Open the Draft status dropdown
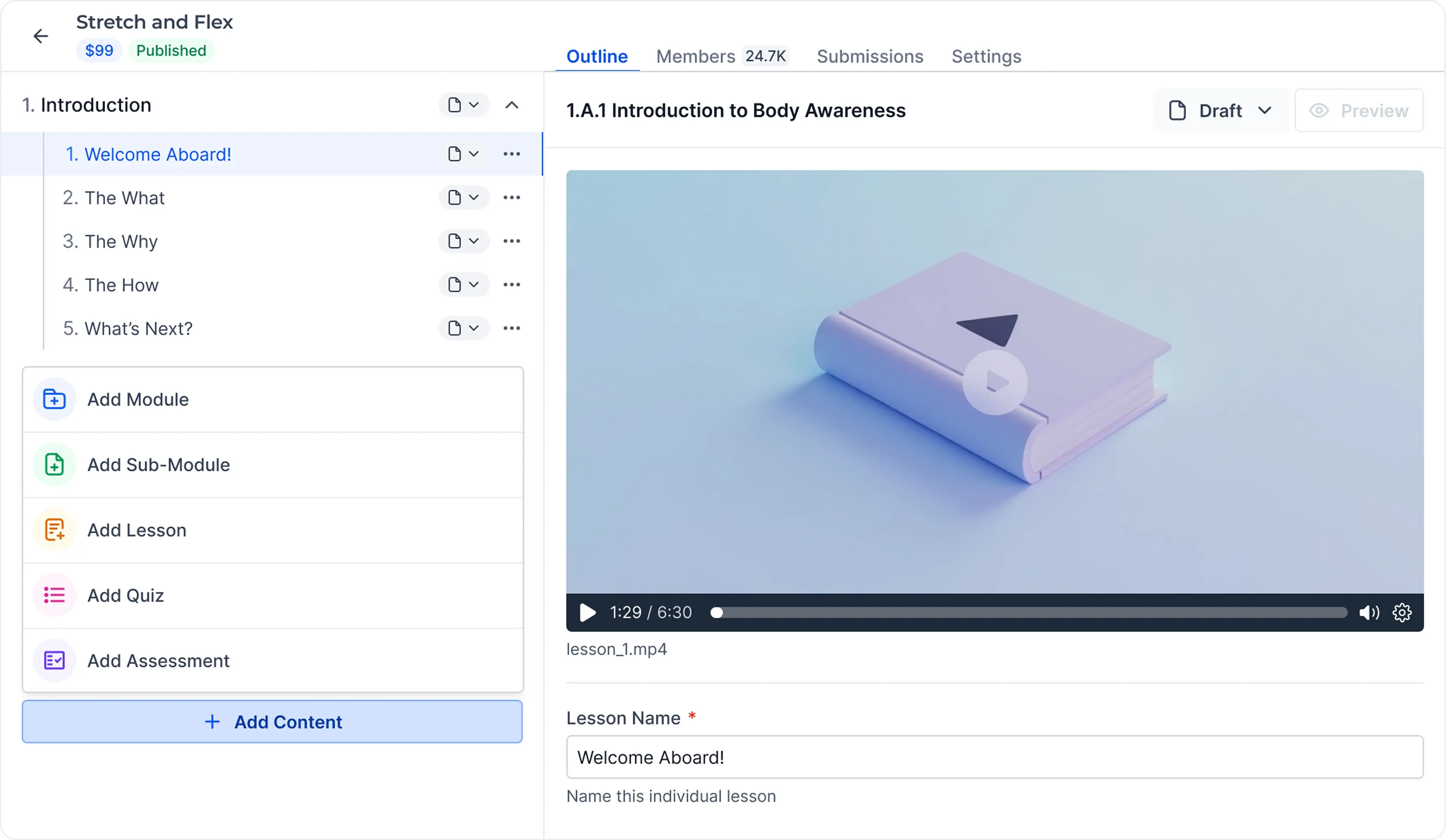 [1220, 111]
